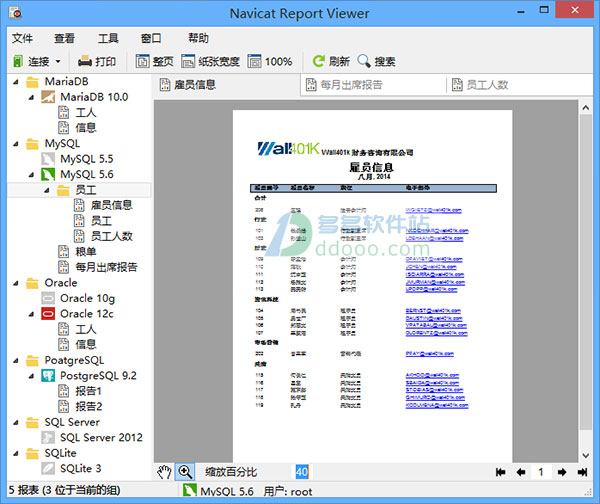The height and width of the screenshot is (504, 600).
Task: Open 每月出席报告 report in tree
Action: click(x=98, y=267)
